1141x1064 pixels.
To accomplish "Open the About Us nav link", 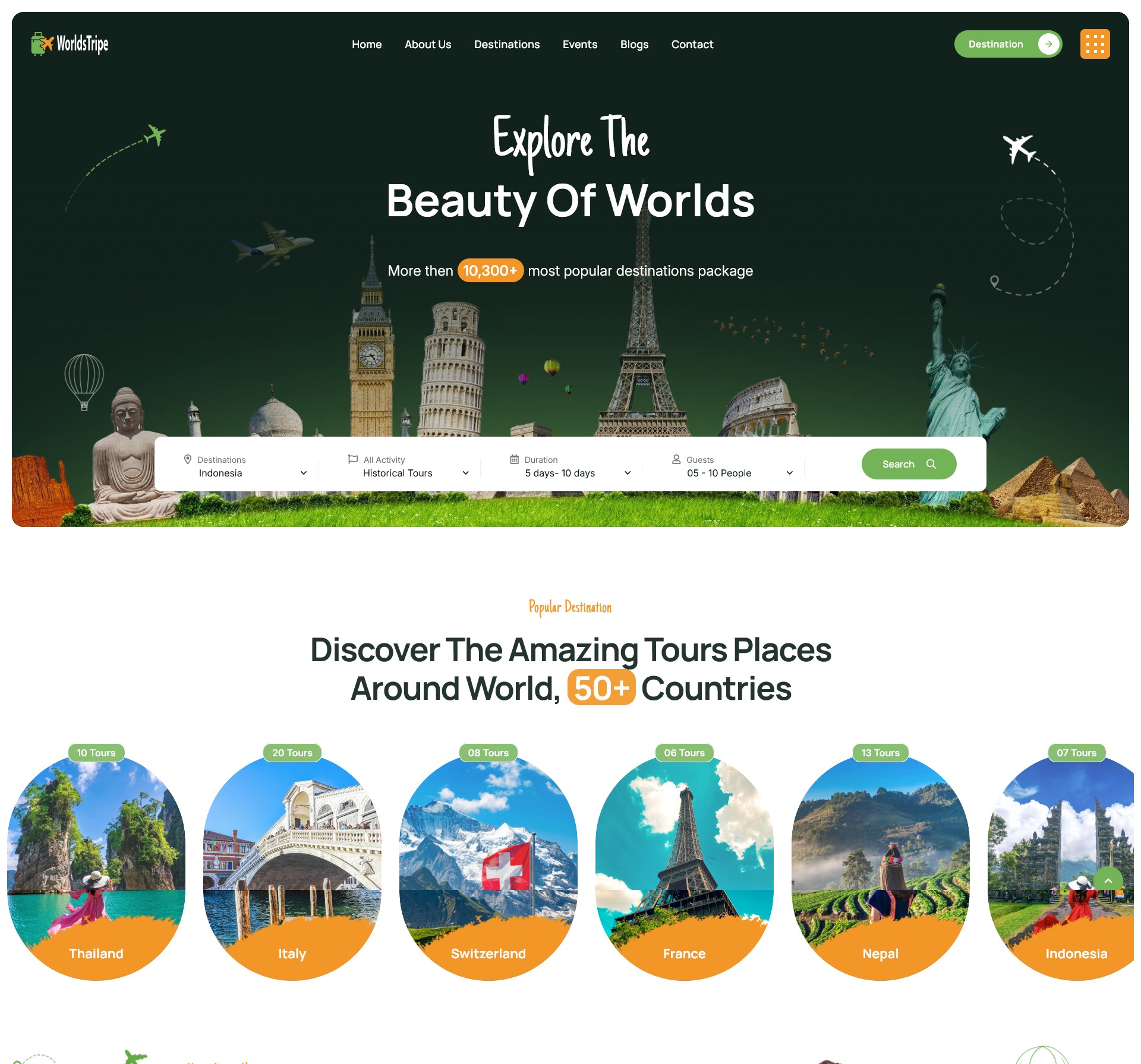I will tap(428, 45).
